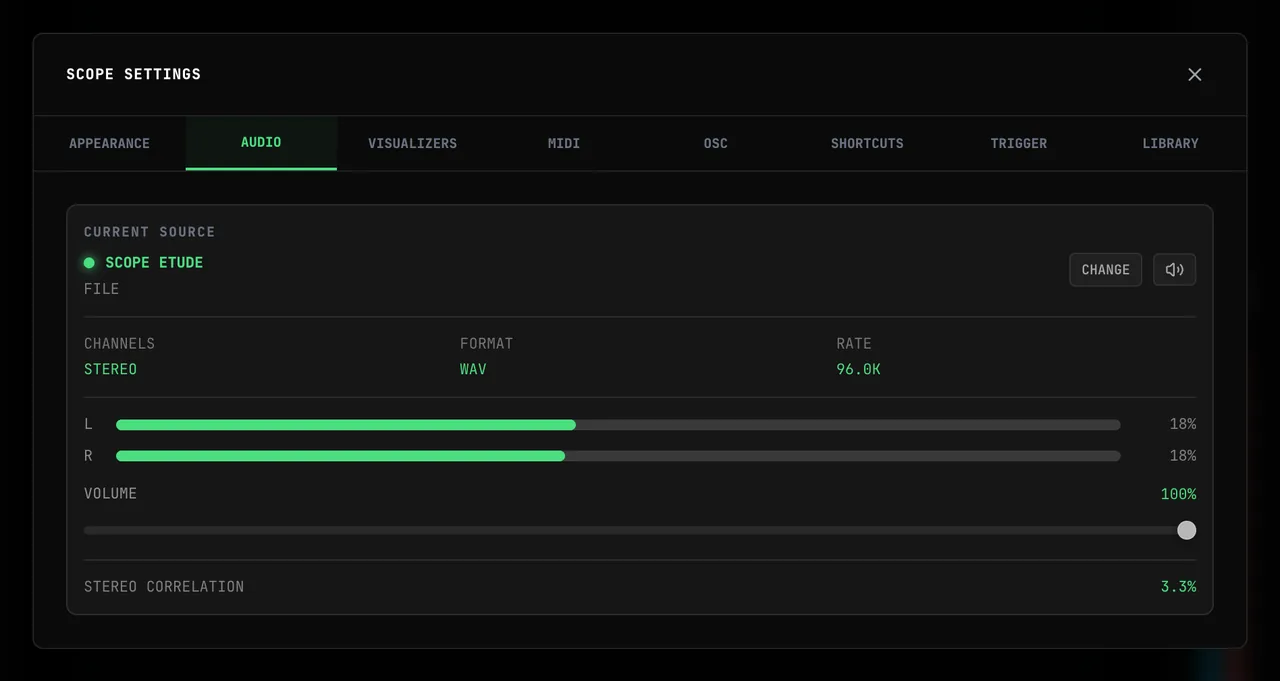
Task: Go to the Library tab
Action: [1170, 143]
